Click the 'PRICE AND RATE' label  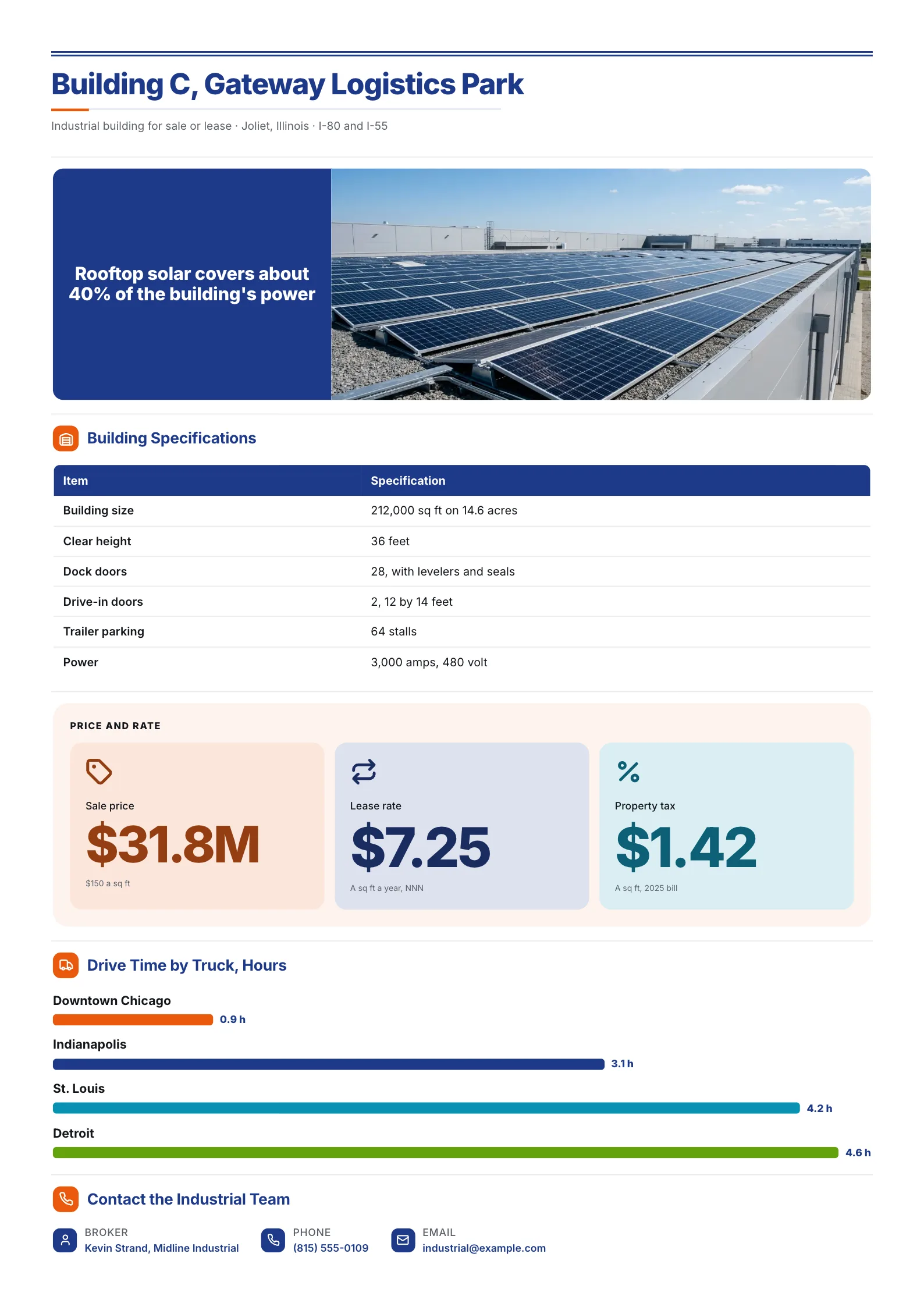(115, 726)
